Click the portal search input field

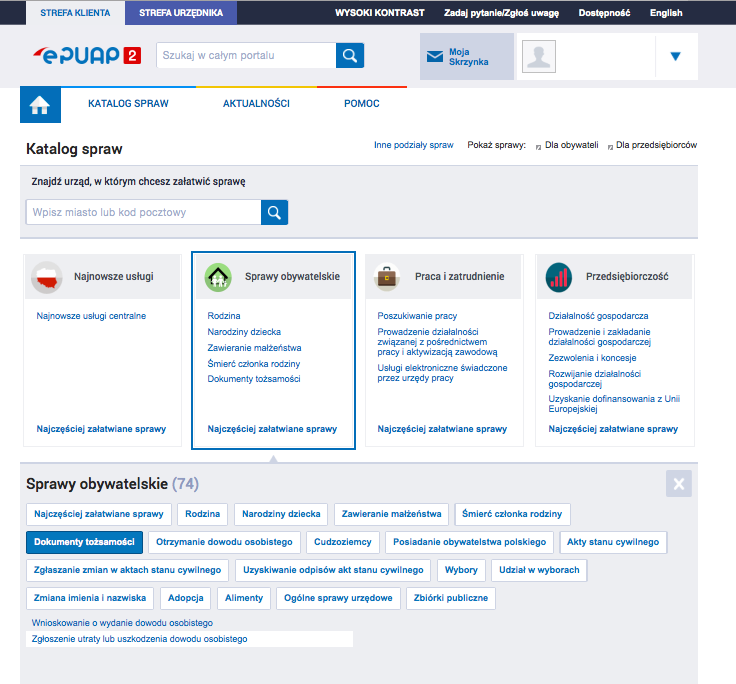246,55
